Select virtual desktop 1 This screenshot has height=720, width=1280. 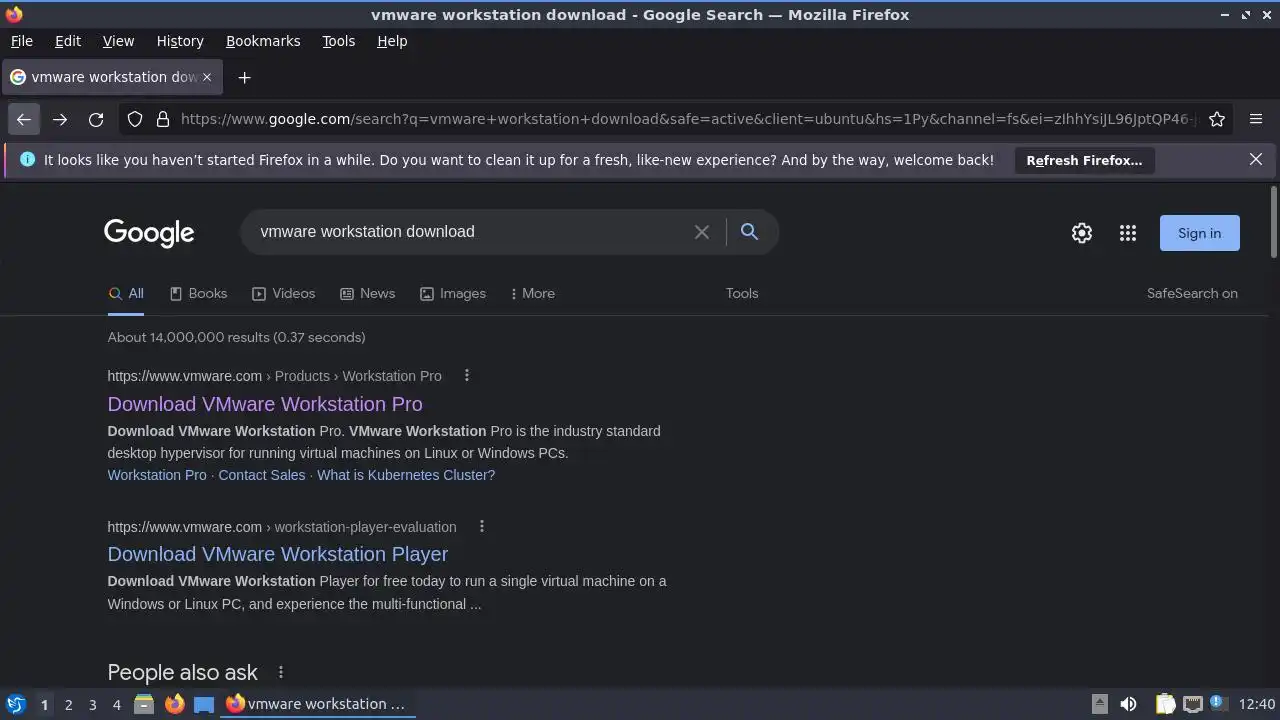coord(44,704)
